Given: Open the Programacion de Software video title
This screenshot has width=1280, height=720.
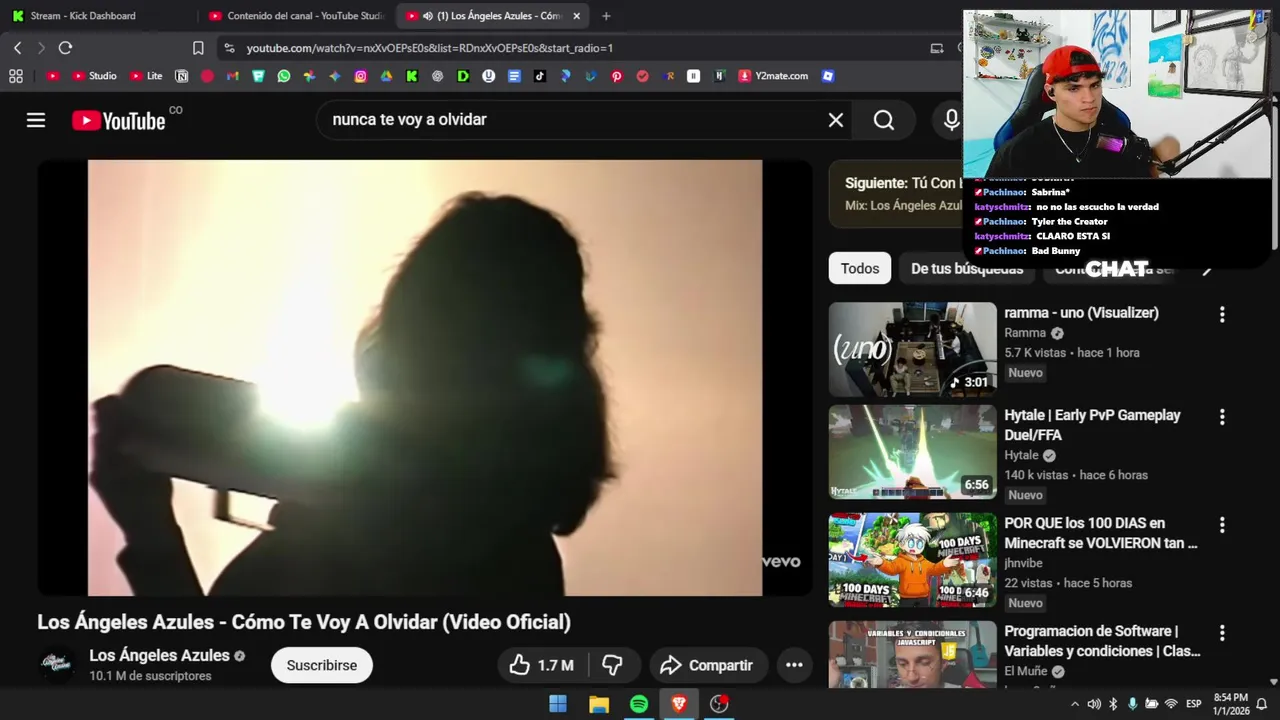Looking at the screenshot, I should click(x=1102, y=641).
